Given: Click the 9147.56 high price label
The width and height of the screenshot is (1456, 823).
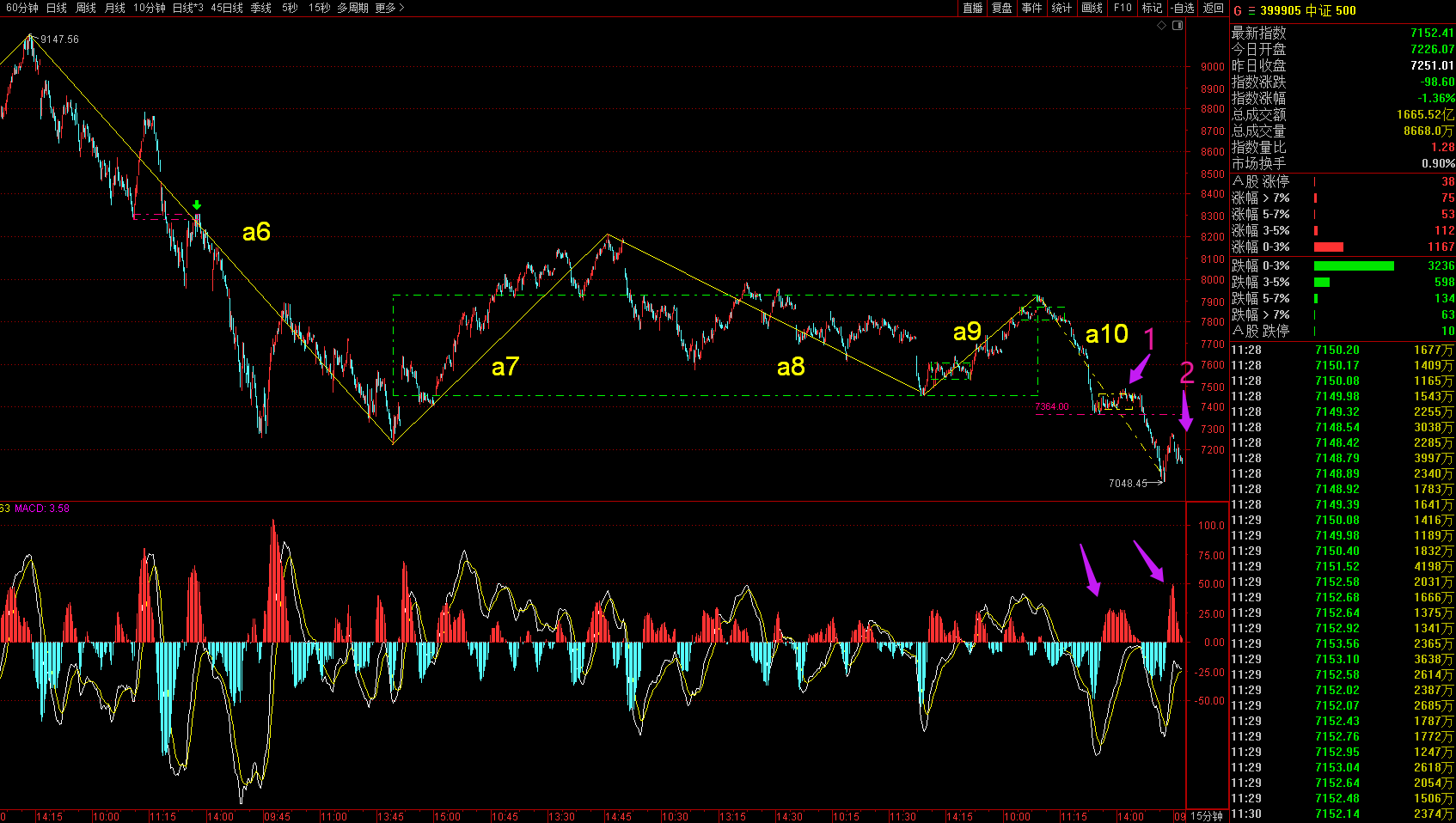Looking at the screenshot, I should 59,40.
